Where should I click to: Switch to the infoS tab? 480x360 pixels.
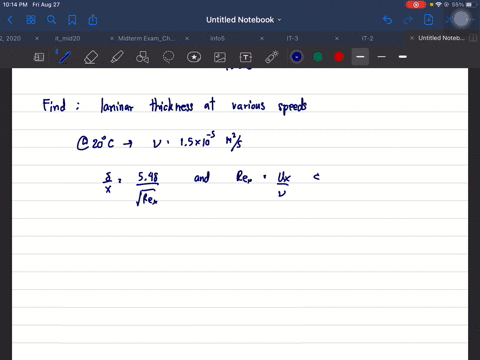tap(217, 38)
